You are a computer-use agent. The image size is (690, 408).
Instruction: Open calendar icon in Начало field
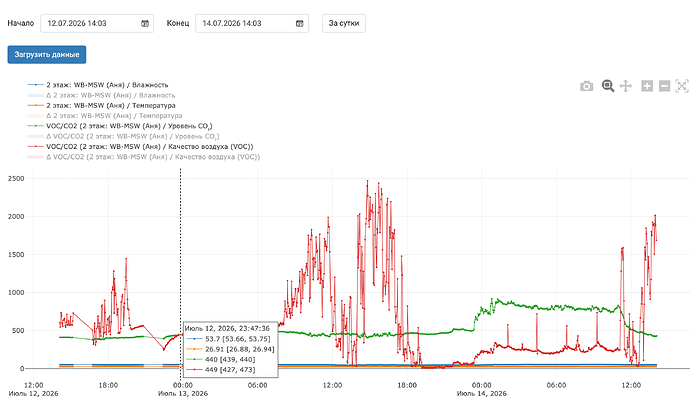[x=144, y=23]
